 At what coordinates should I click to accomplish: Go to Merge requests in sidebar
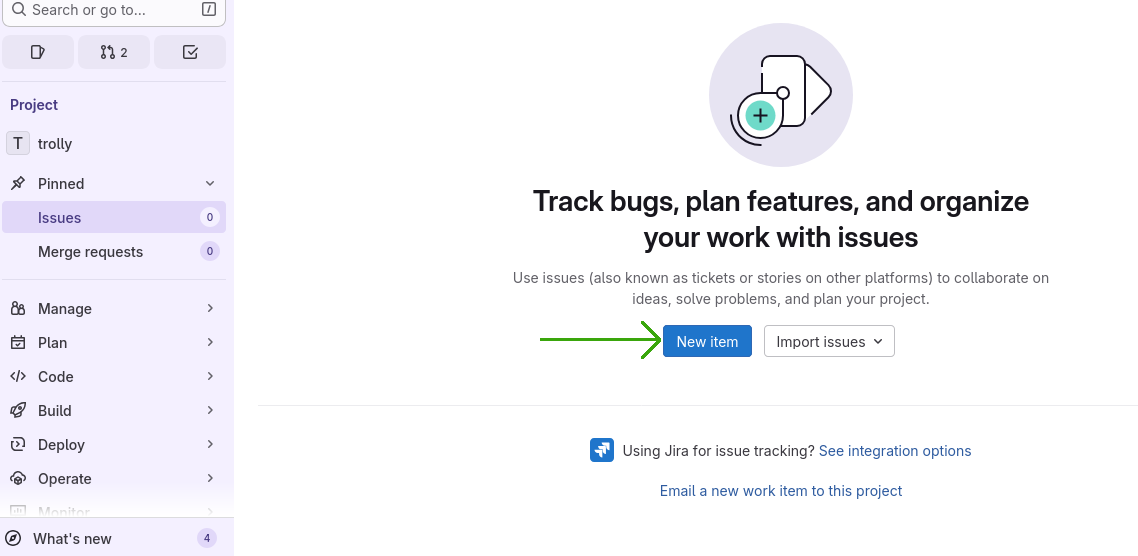[x=90, y=252]
